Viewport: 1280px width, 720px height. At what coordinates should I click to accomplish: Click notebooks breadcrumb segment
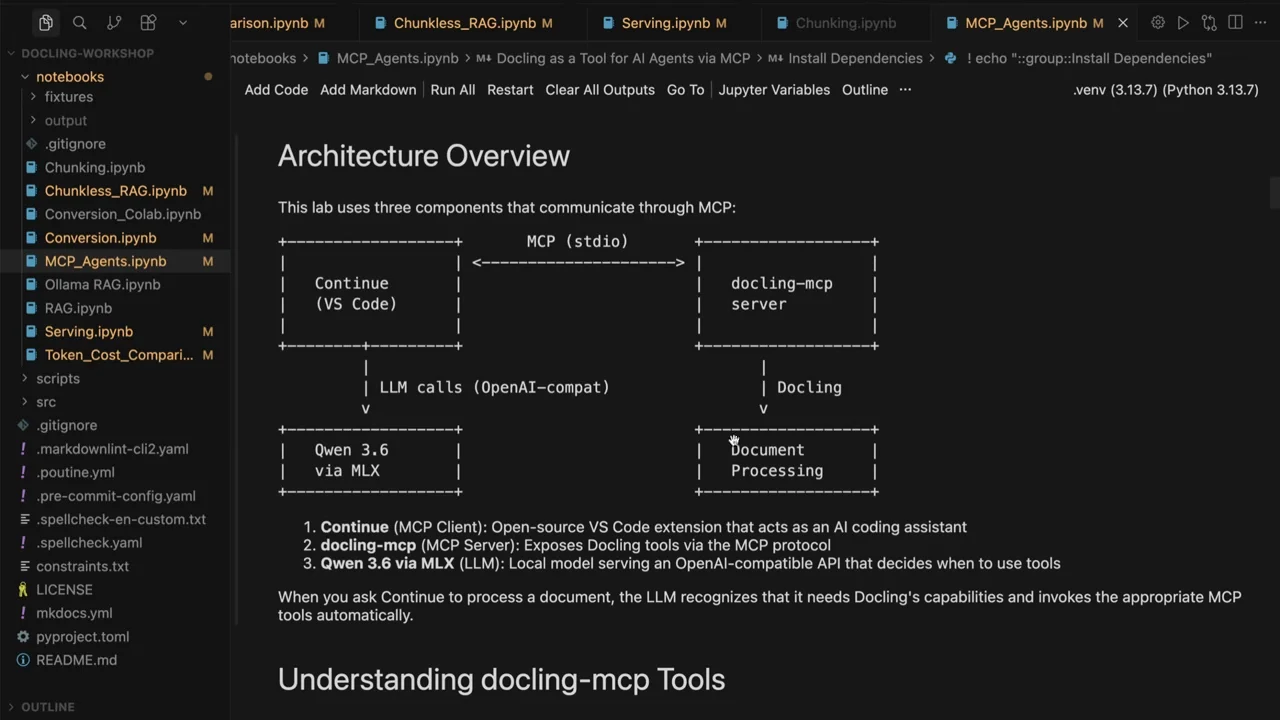coord(263,58)
